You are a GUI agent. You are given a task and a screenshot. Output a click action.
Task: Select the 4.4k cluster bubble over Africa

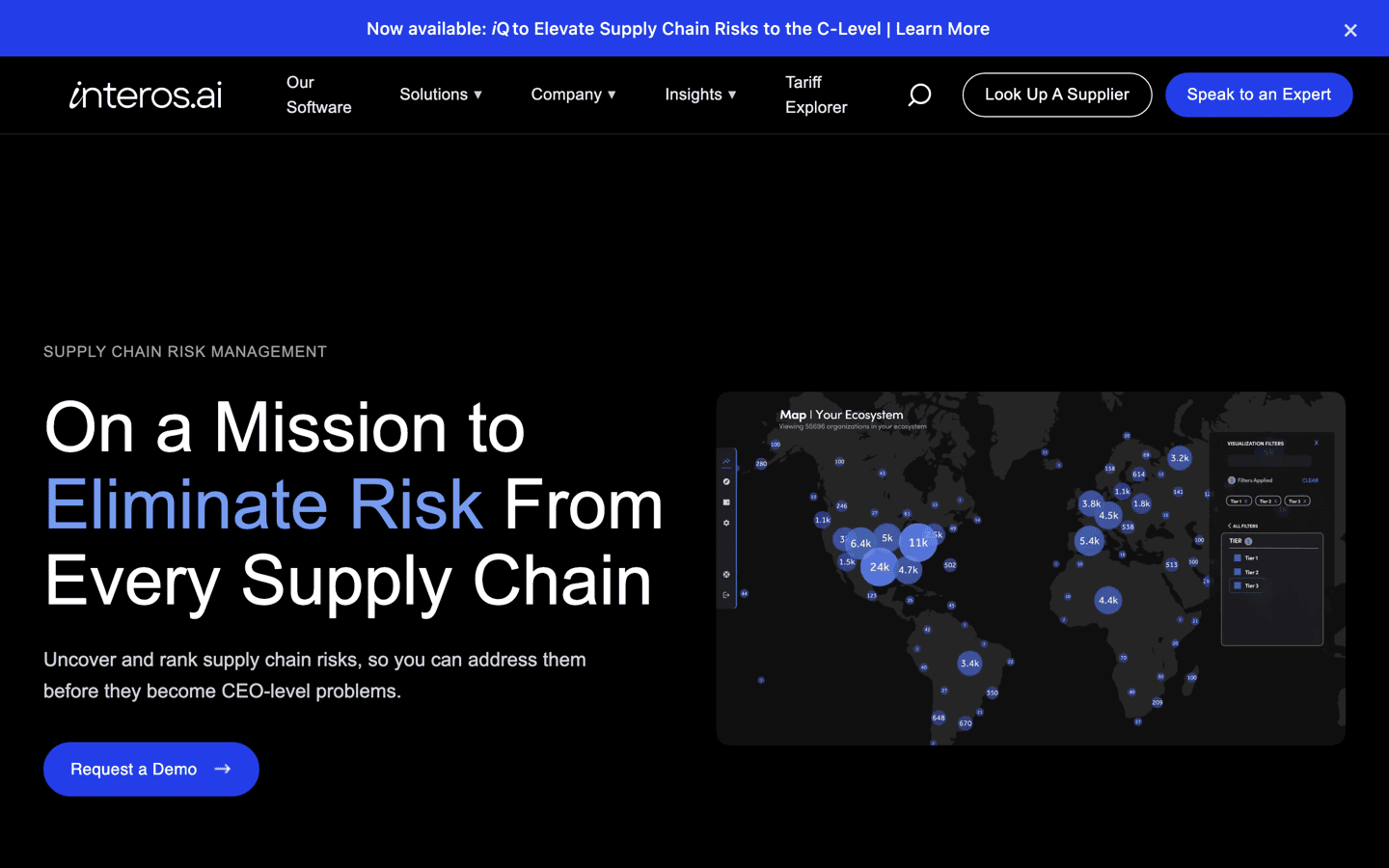tap(1108, 600)
